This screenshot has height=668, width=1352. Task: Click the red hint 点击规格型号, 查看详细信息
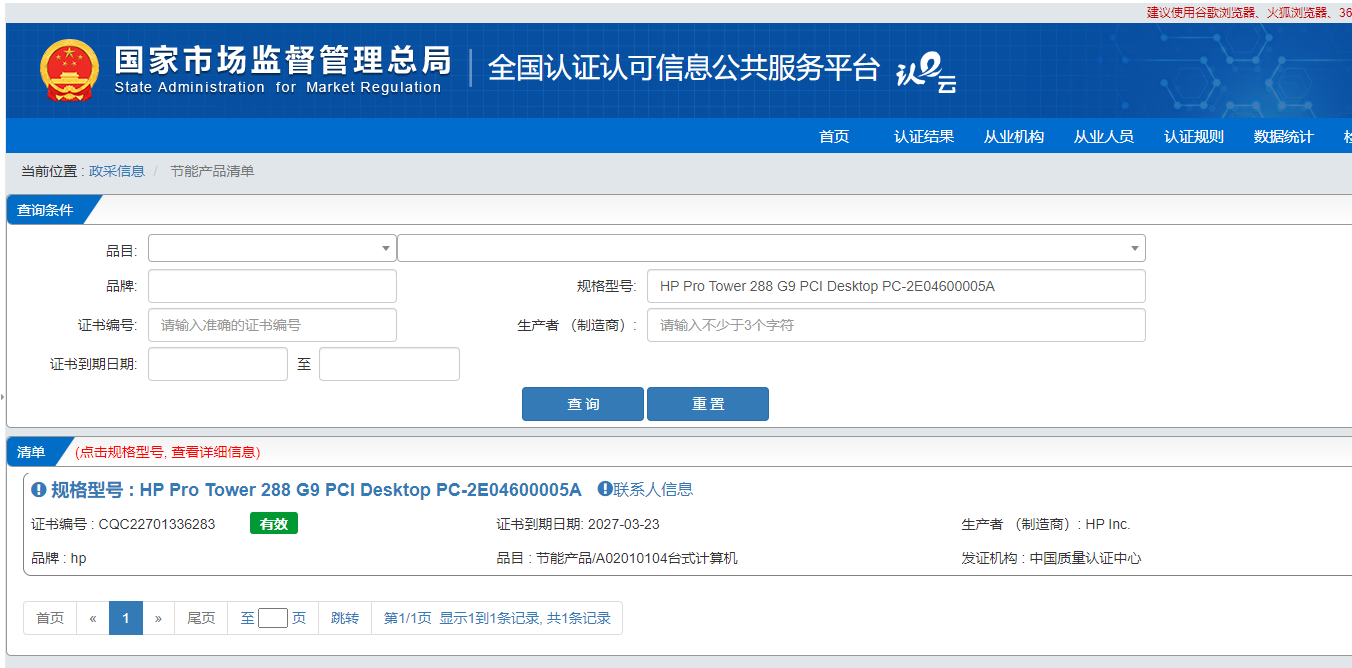pyautogui.click(x=168, y=452)
